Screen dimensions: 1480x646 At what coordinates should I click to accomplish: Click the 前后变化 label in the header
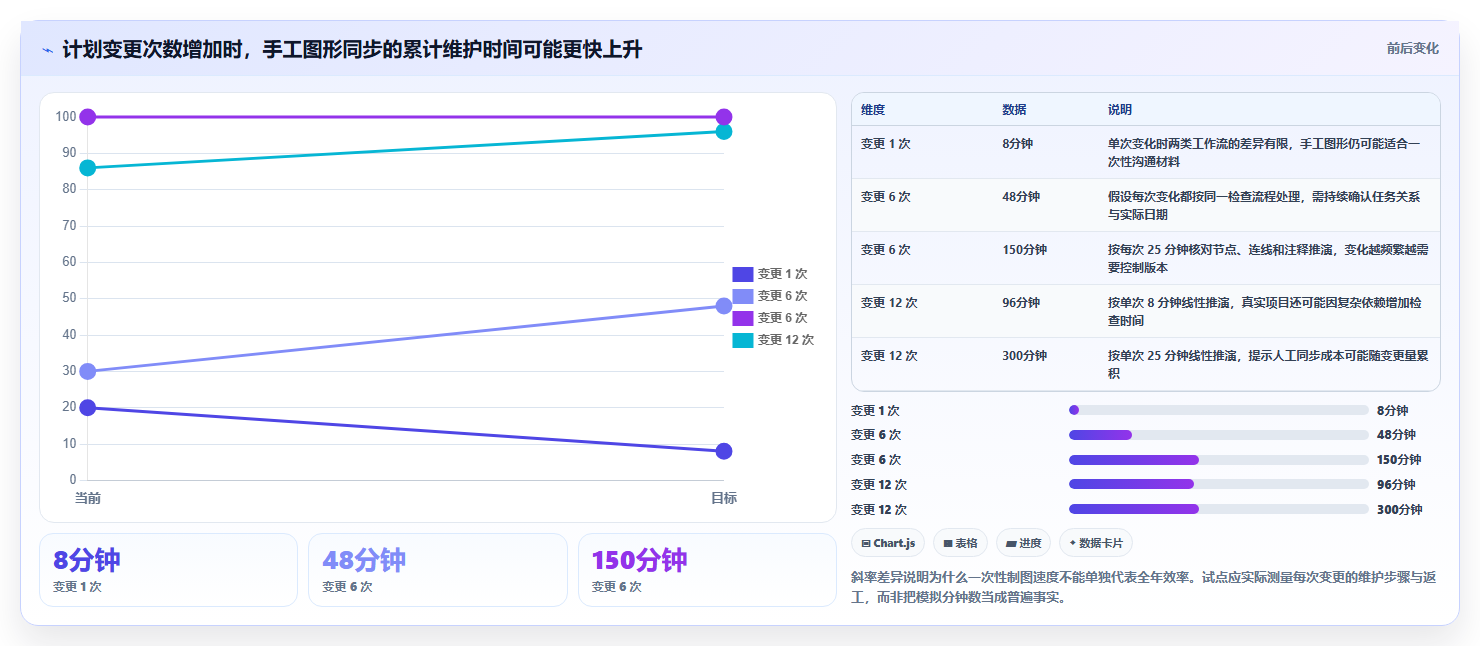[1412, 48]
